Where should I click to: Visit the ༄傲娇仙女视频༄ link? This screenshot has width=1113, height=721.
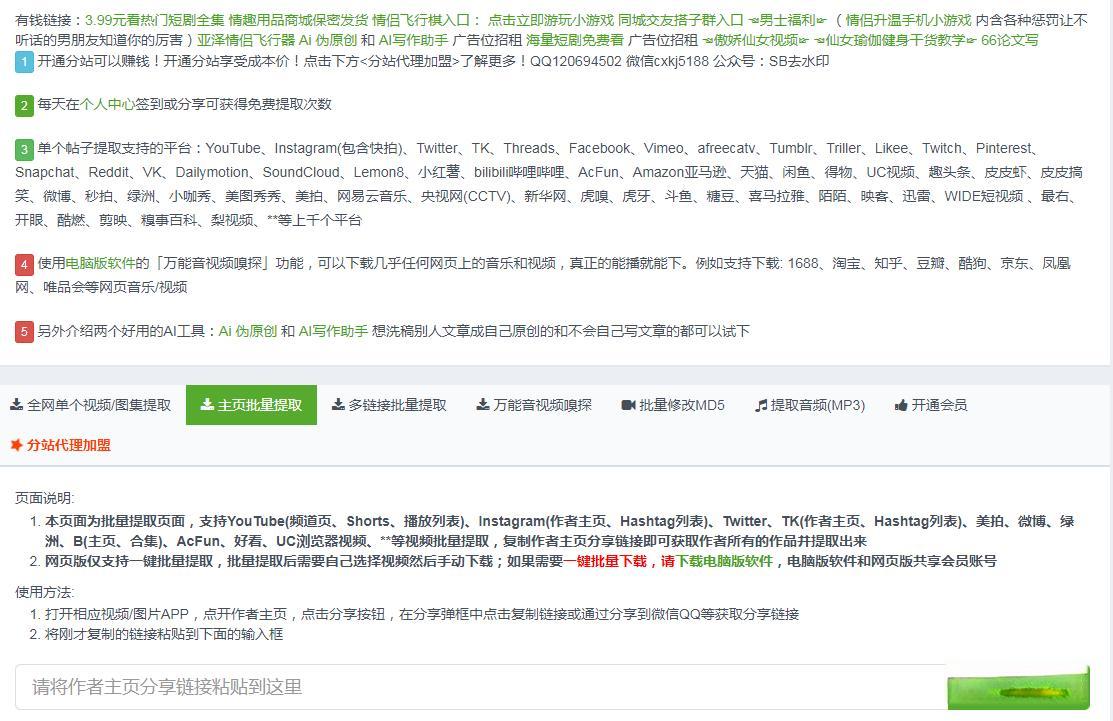click(x=756, y=40)
